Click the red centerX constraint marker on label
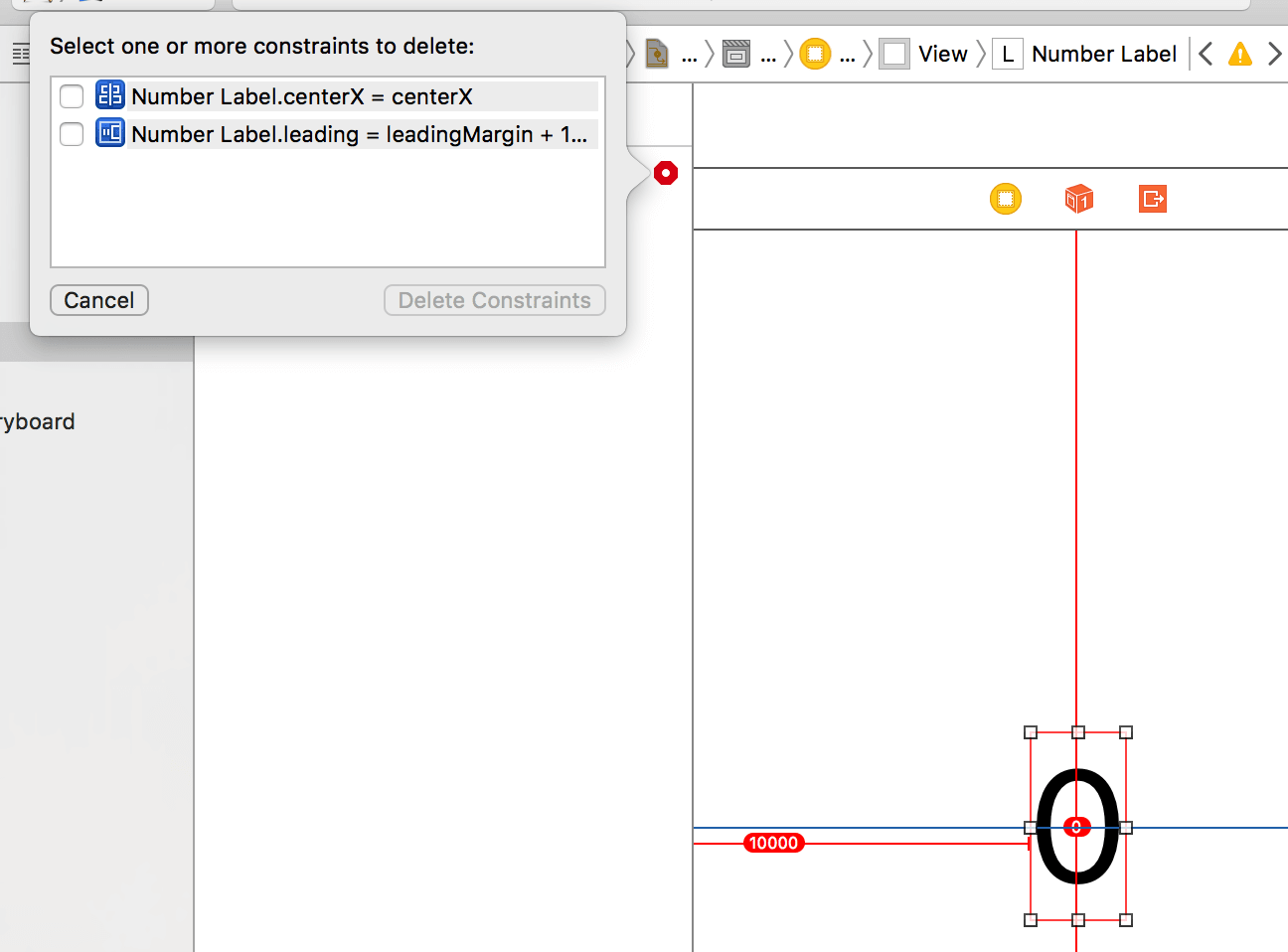 coord(1077,827)
